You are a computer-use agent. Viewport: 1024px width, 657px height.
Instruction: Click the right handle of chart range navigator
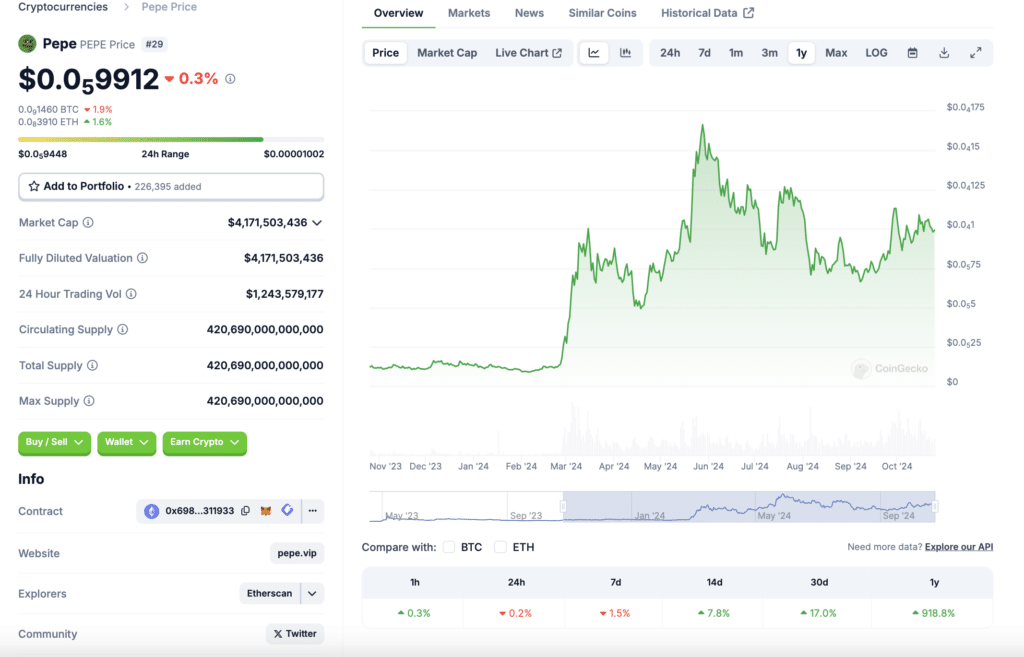pos(935,506)
